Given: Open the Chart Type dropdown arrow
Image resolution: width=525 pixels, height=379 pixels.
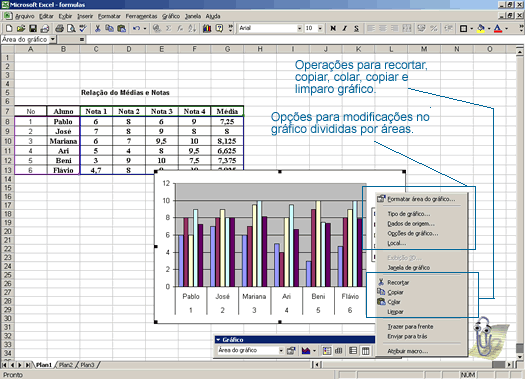Looking at the screenshot, I should [x=314, y=351].
